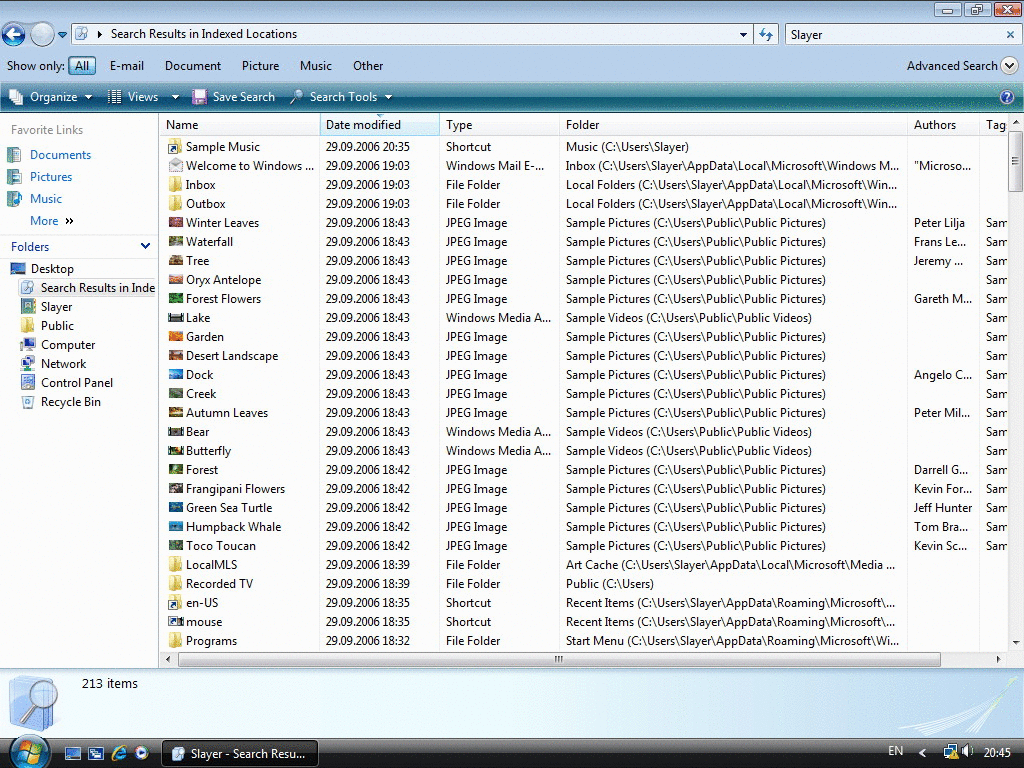1024x768 pixels.
Task: Filter results to E-mail only
Action: click(x=126, y=66)
